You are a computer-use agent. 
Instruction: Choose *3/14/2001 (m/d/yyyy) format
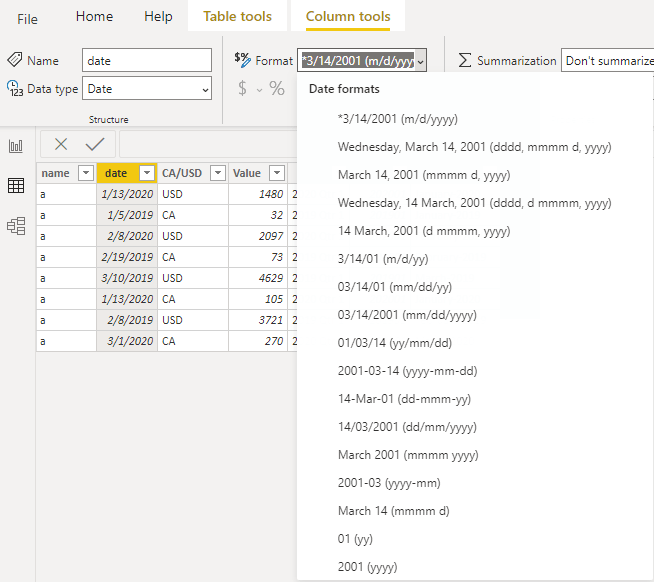pyautogui.click(x=475, y=119)
